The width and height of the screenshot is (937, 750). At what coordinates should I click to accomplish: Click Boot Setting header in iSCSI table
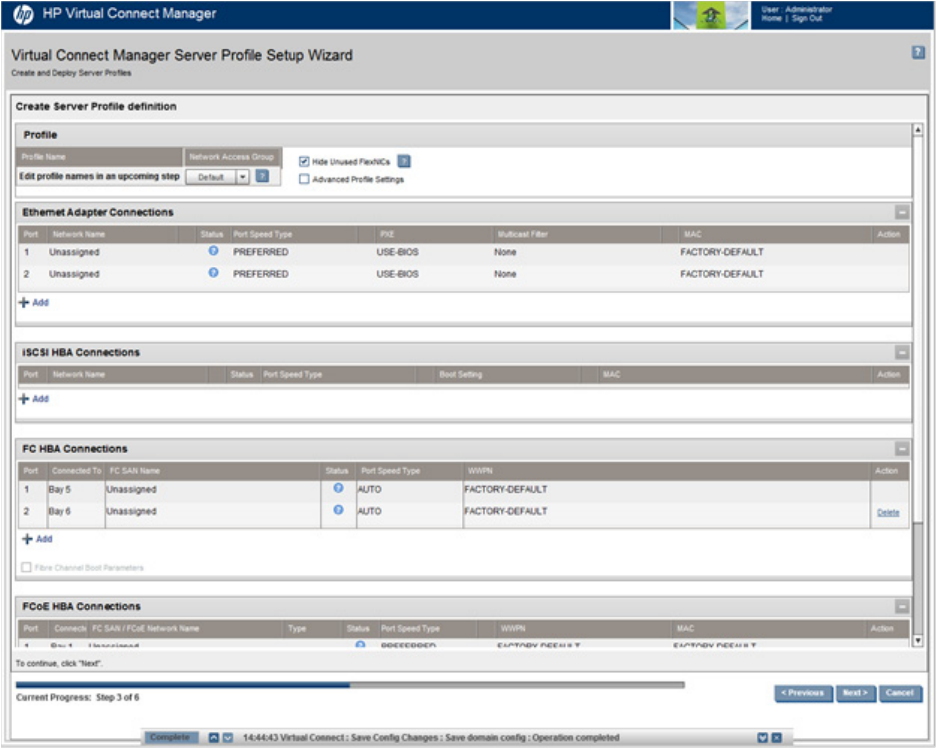click(460, 375)
